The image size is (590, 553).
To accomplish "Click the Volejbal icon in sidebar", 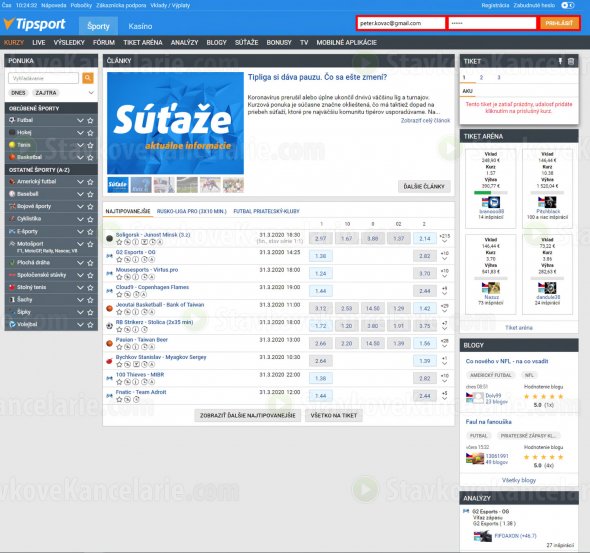I will [x=12, y=324].
